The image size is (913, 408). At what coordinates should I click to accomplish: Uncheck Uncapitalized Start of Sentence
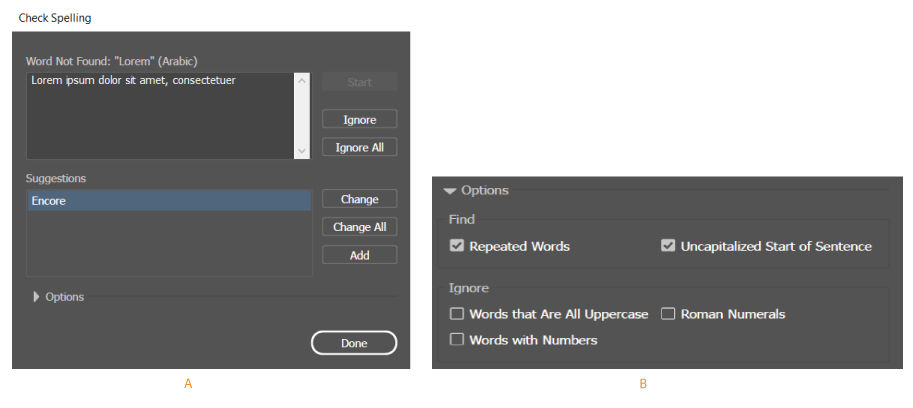tap(668, 246)
